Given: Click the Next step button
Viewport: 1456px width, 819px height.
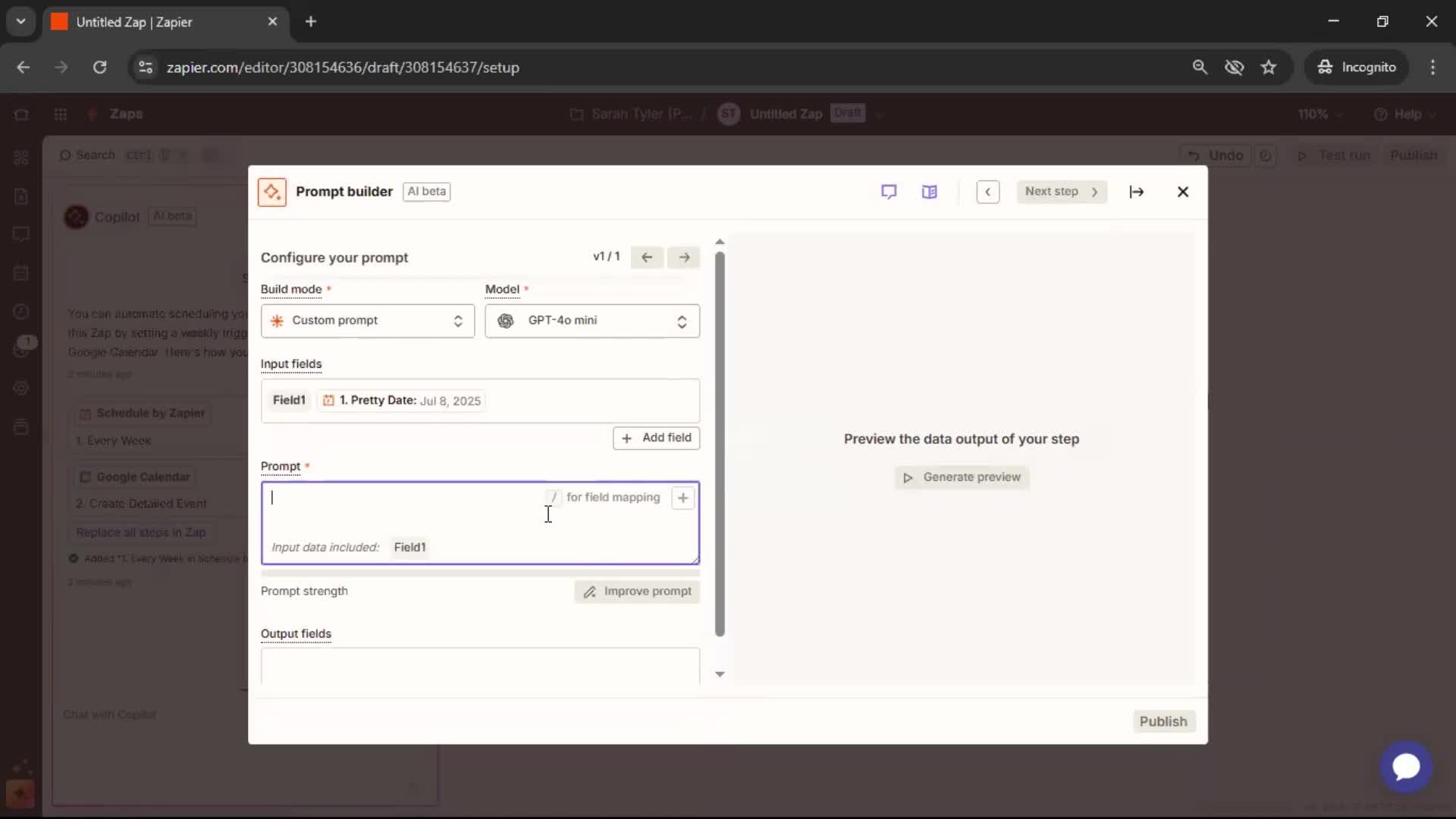Looking at the screenshot, I should click(x=1062, y=192).
